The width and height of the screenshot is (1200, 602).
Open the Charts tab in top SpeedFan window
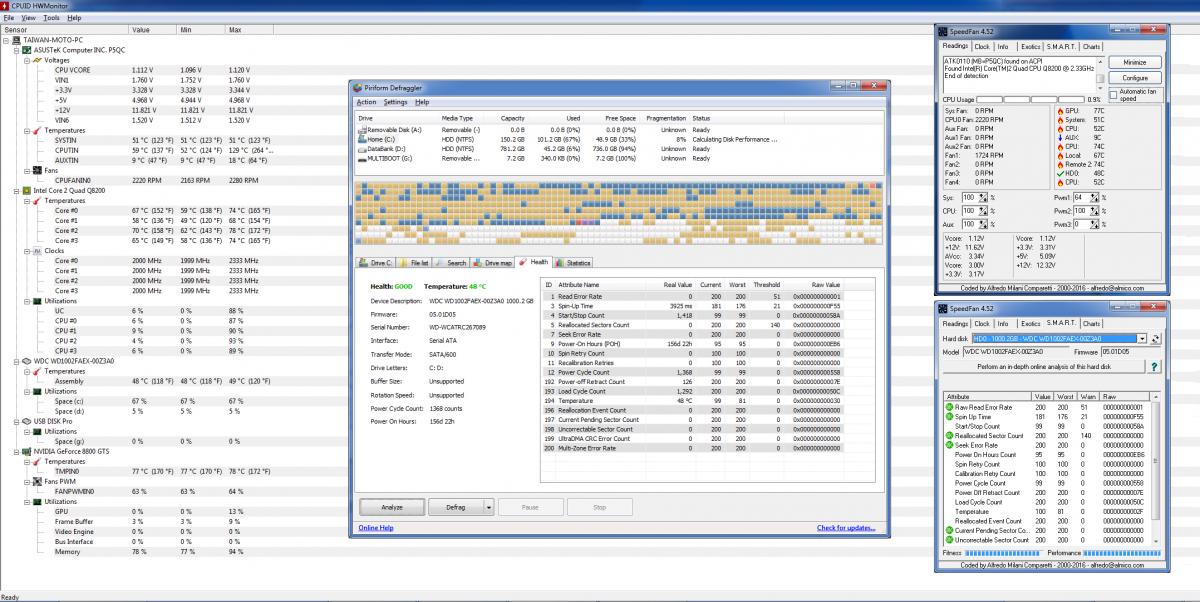(1092, 46)
